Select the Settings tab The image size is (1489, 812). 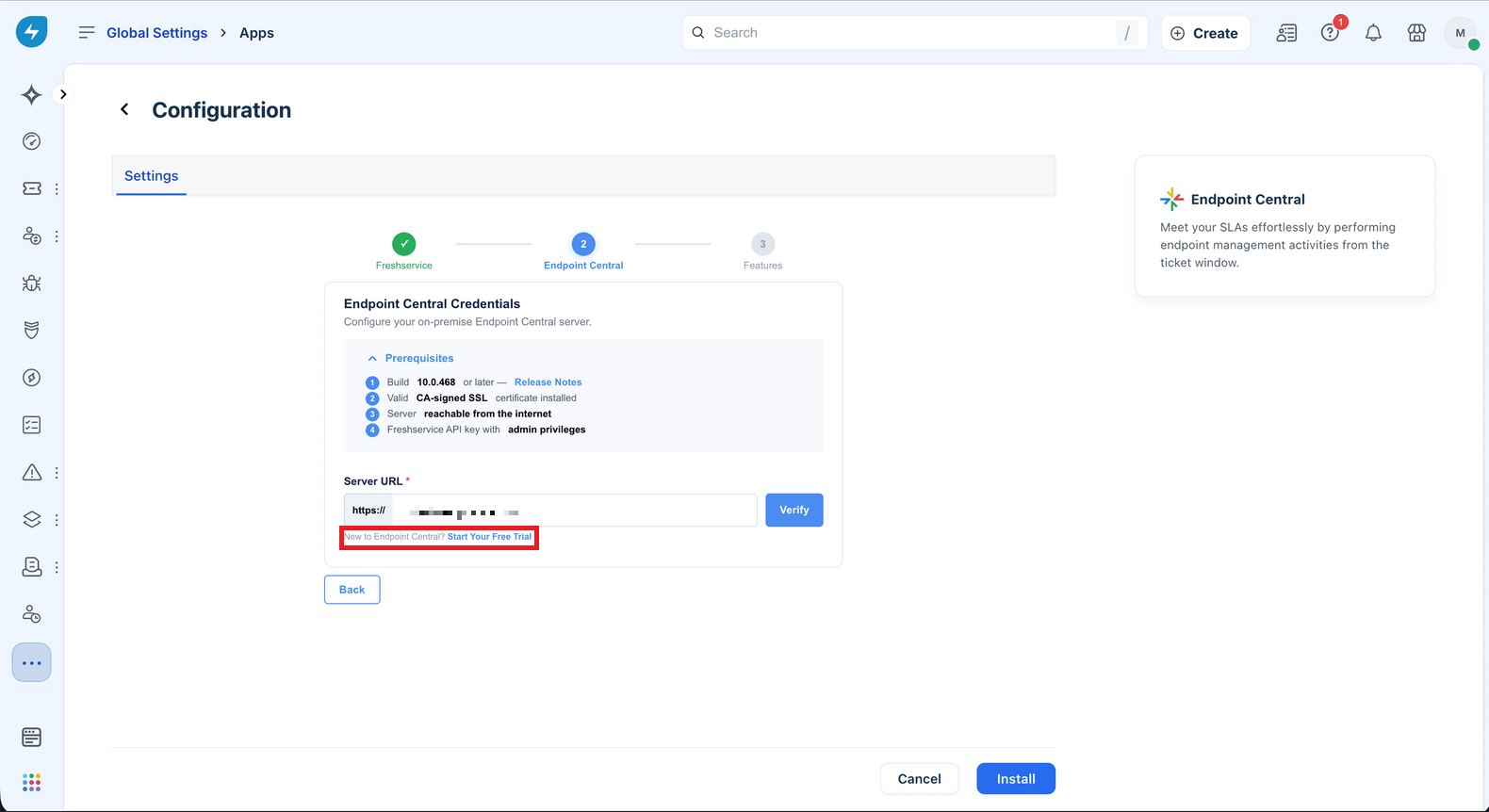tap(151, 176)
